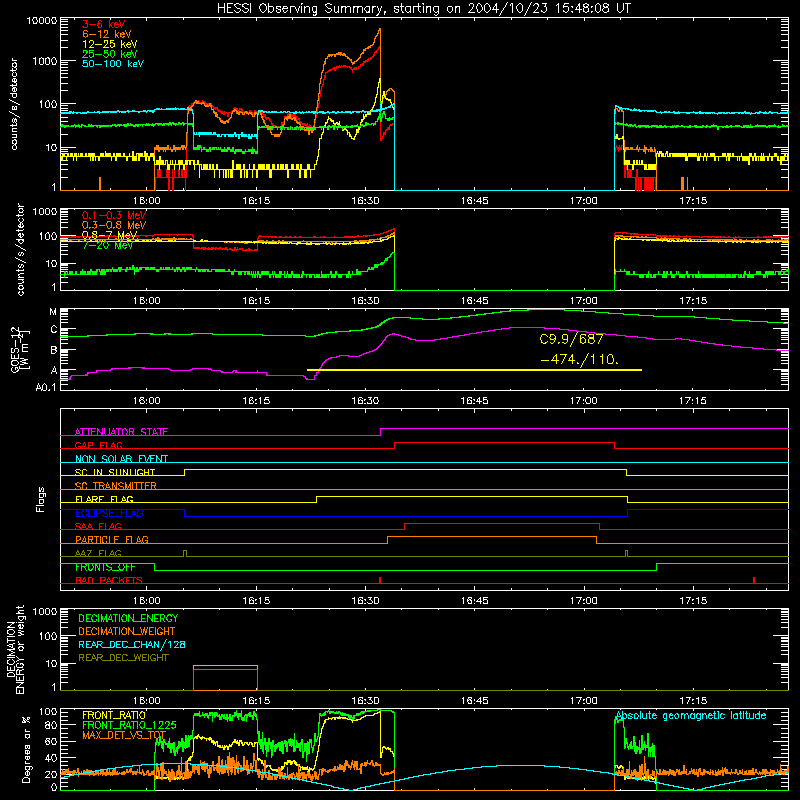Select the blue ECLIPSE_FLAG label
Screen dimensions: 800x800
point(109,513)
